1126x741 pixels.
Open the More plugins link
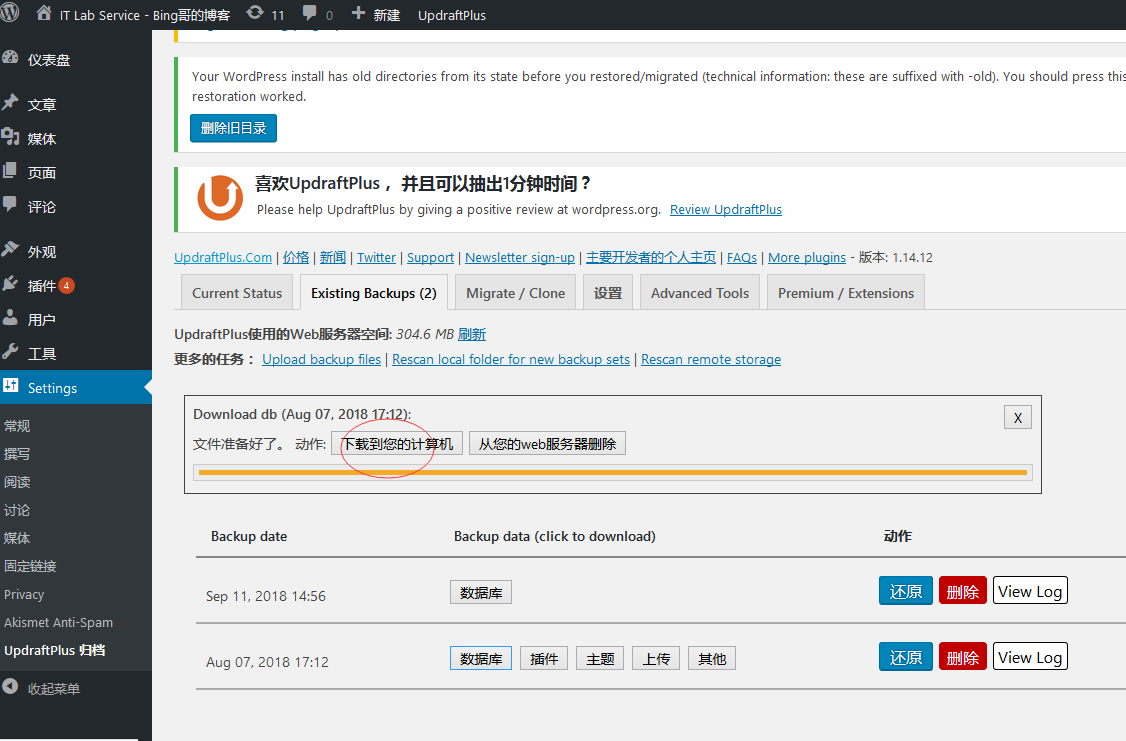[807, 257]
